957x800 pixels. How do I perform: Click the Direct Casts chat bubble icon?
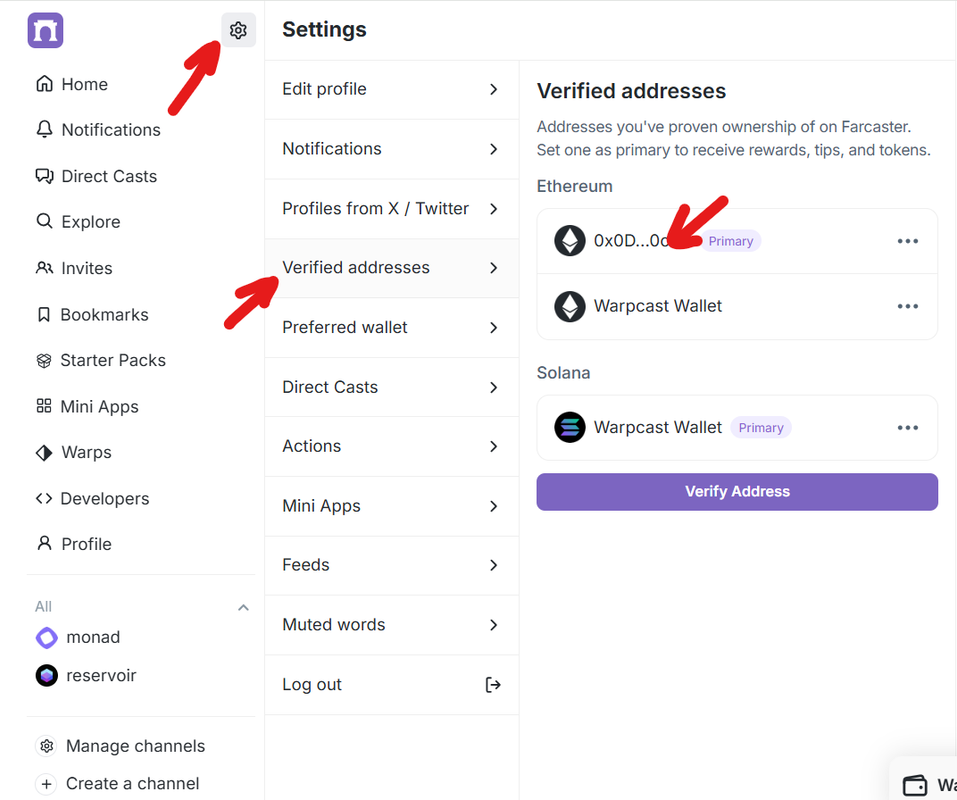coord(44,176)
